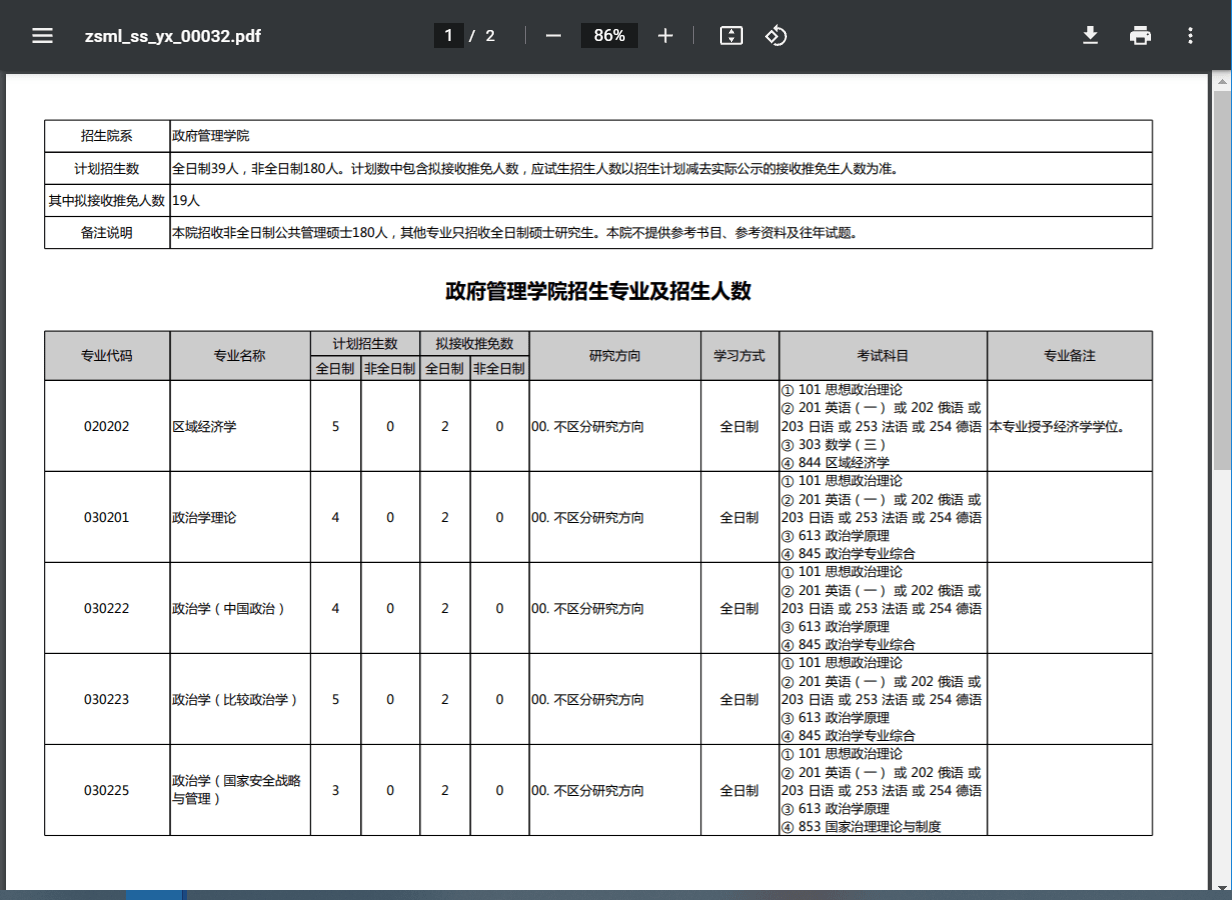Open the more actions menu
The width and height of the screenshot is (1232, 900).
pos(1190,36)
